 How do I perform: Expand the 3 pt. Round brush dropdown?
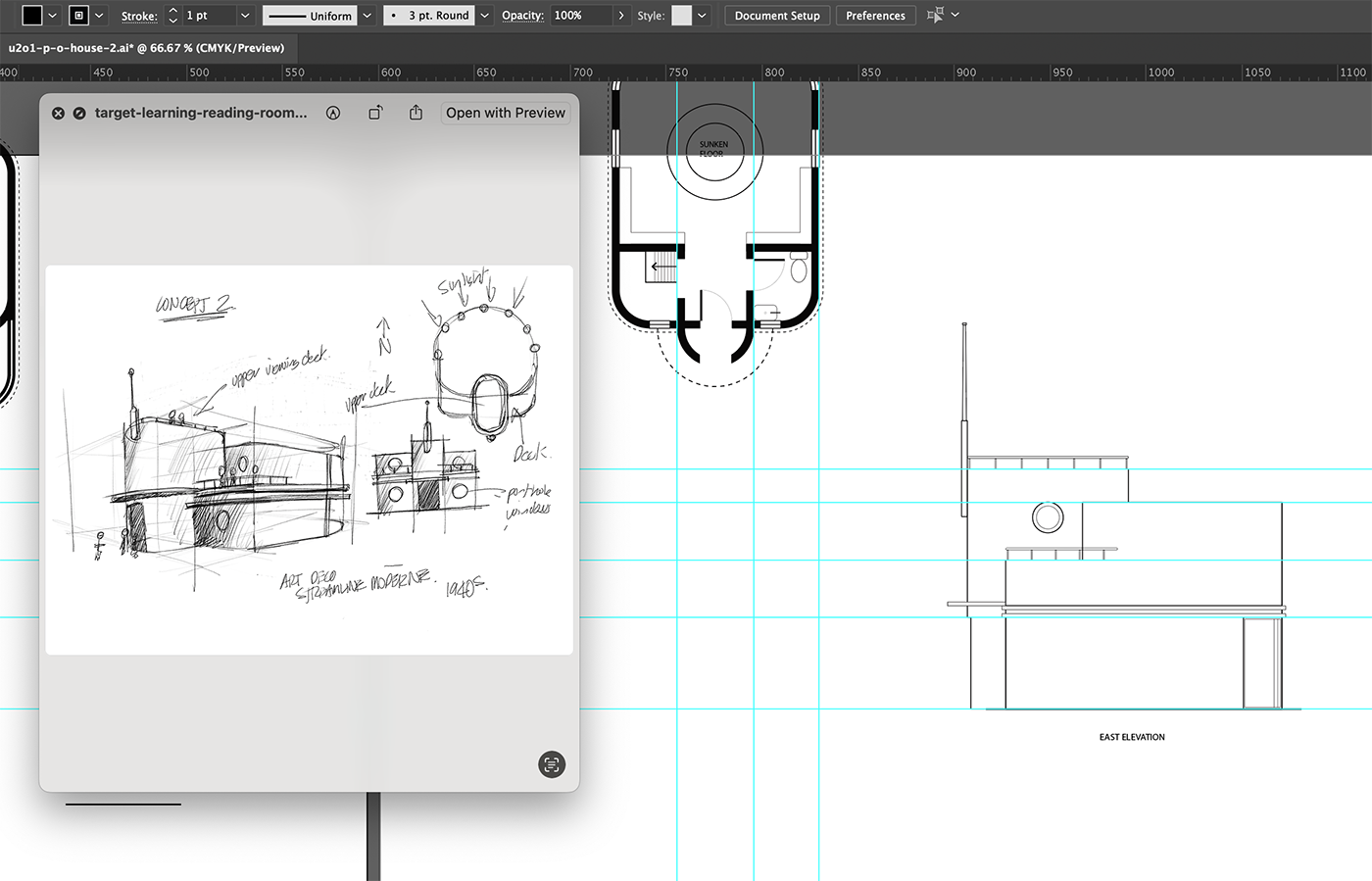(x=484, y=16)
